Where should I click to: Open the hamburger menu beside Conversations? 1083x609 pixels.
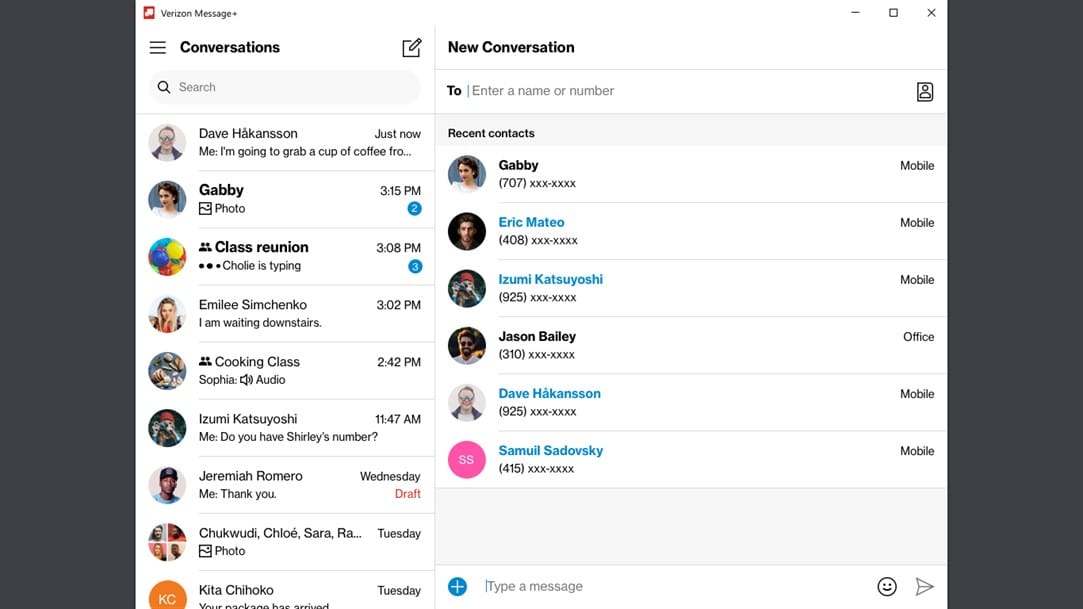coord(157,48)
